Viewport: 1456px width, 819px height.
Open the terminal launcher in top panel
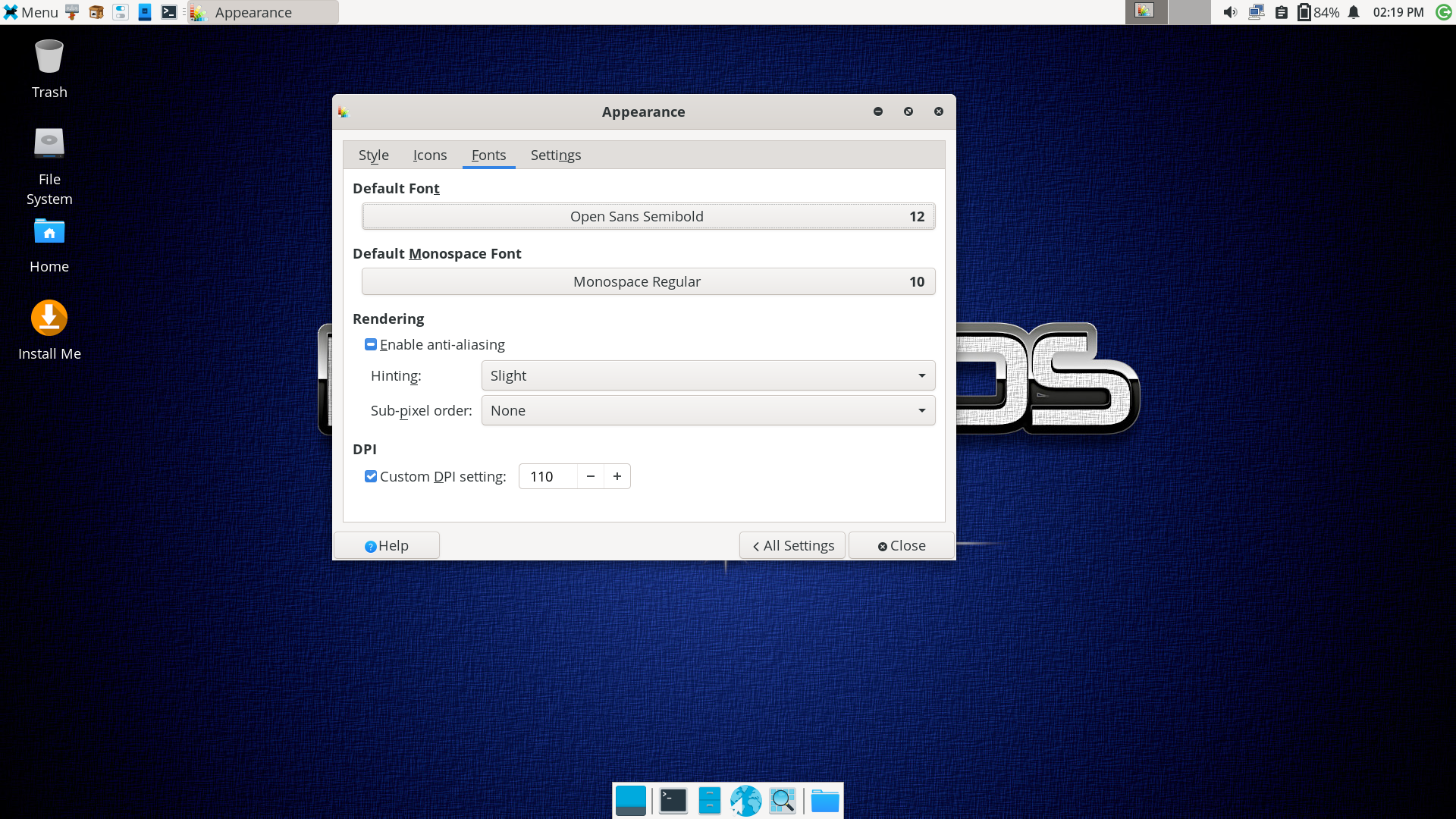[x=169, y=12]
